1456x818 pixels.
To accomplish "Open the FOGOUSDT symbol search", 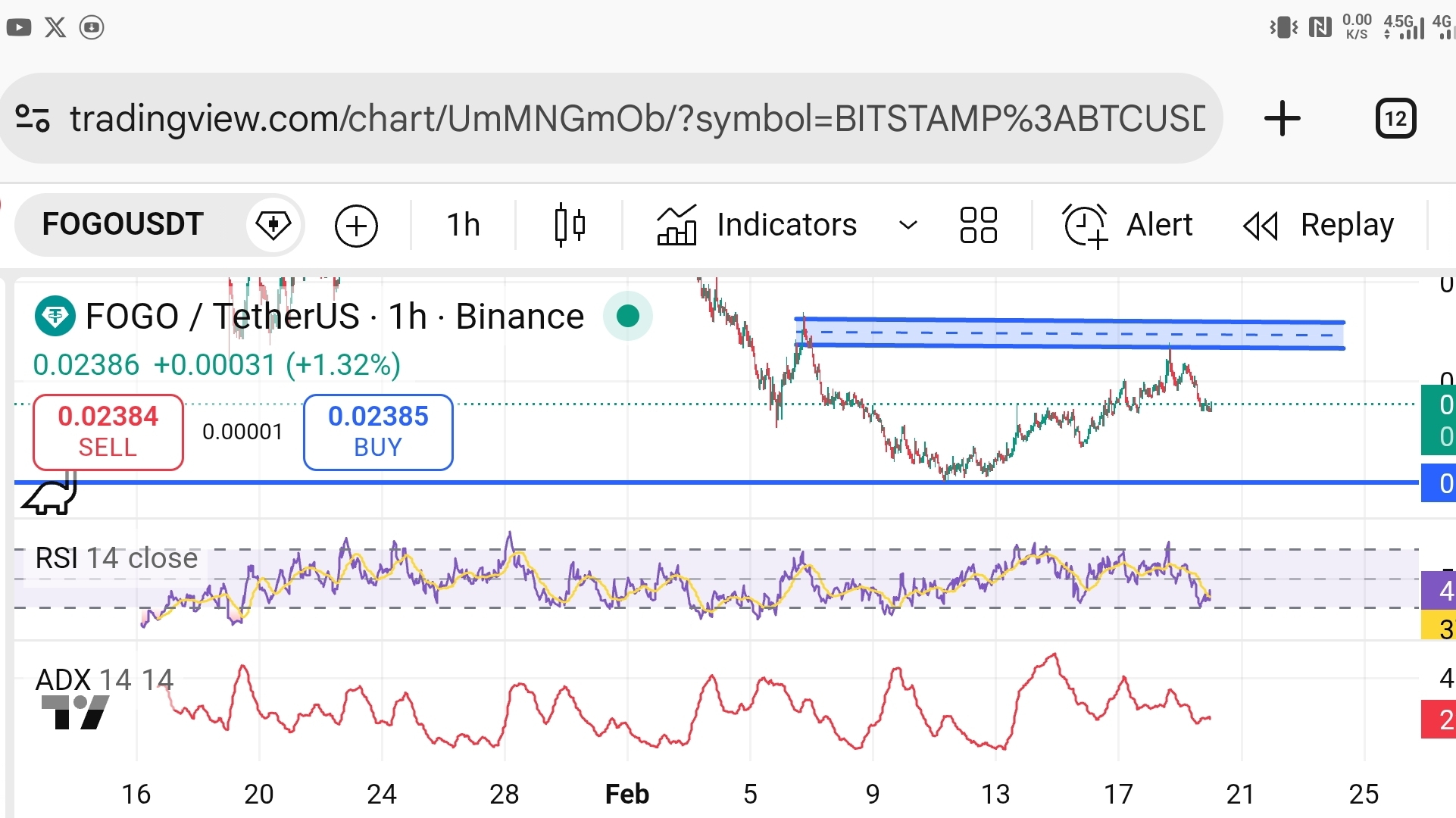I will pyautogui.click(x=123, y=224).
